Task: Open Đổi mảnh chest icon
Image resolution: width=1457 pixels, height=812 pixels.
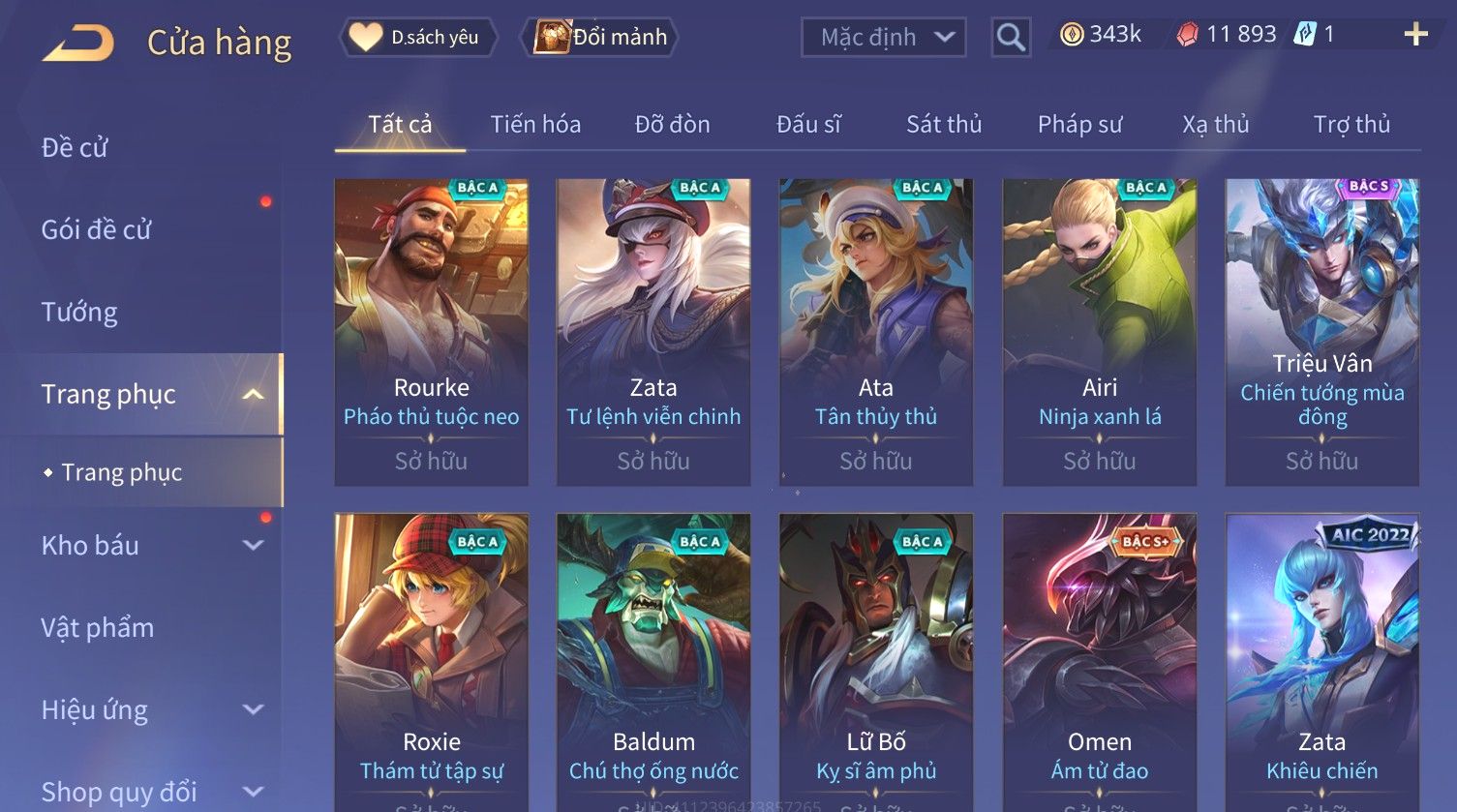Action: pyautogui.click(x=552, y=37)
